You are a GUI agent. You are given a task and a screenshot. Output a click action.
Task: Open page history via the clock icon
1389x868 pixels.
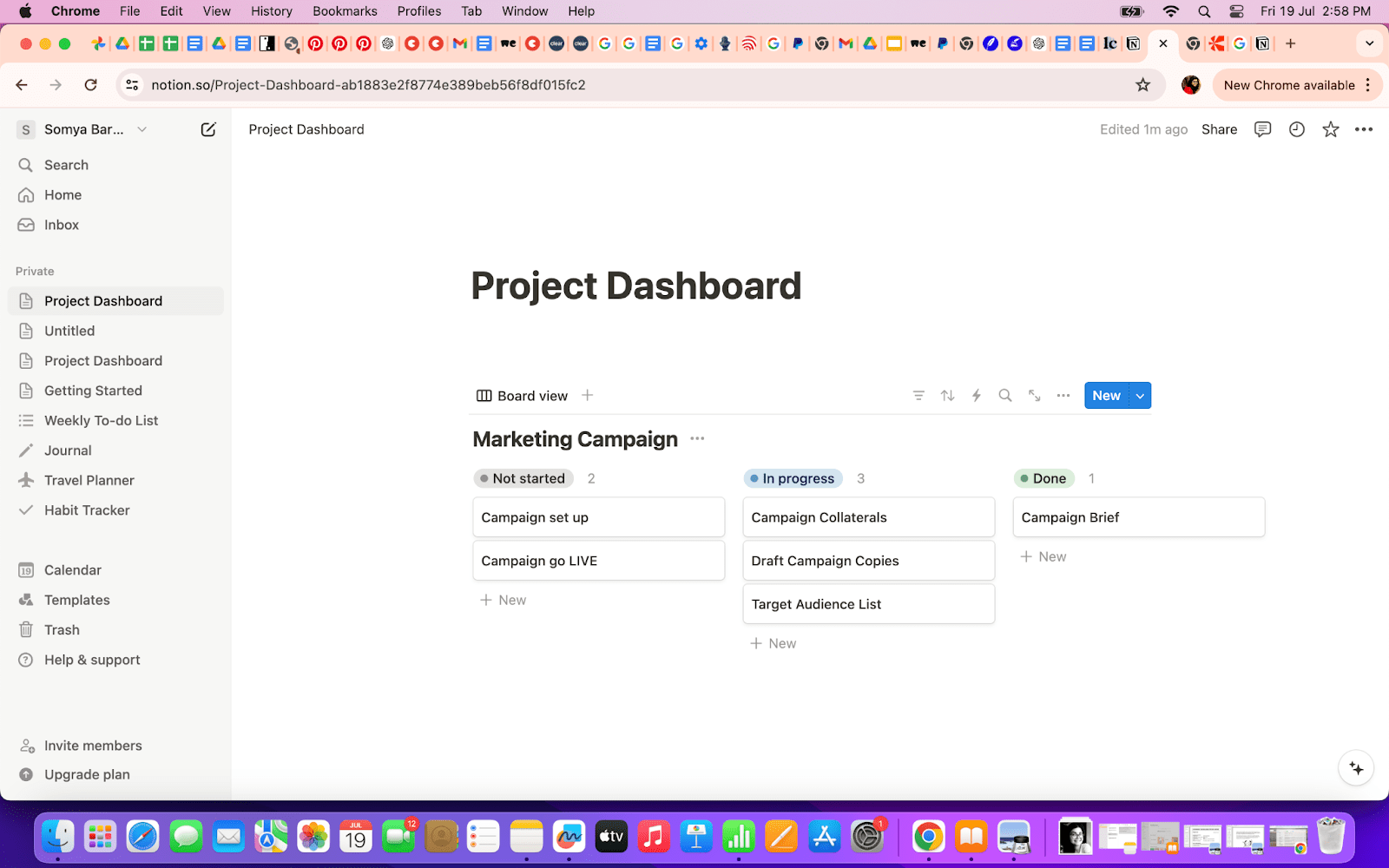[x=1296, y=128]
